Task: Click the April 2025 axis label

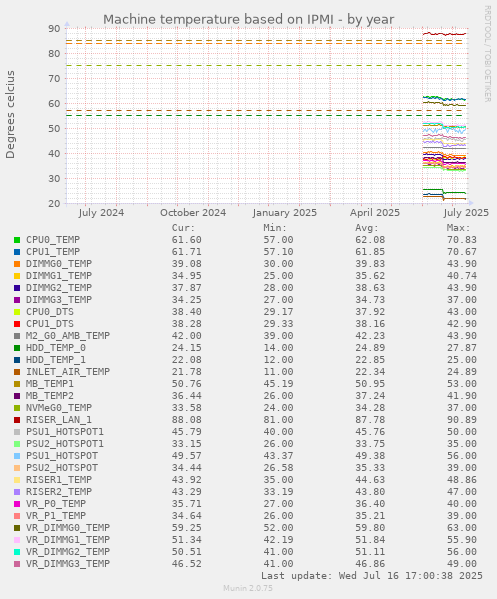Action: click(375, 213)
